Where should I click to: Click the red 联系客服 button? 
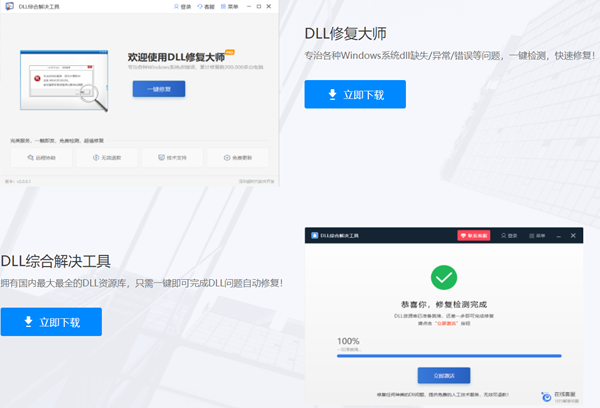tap(474, 235)
